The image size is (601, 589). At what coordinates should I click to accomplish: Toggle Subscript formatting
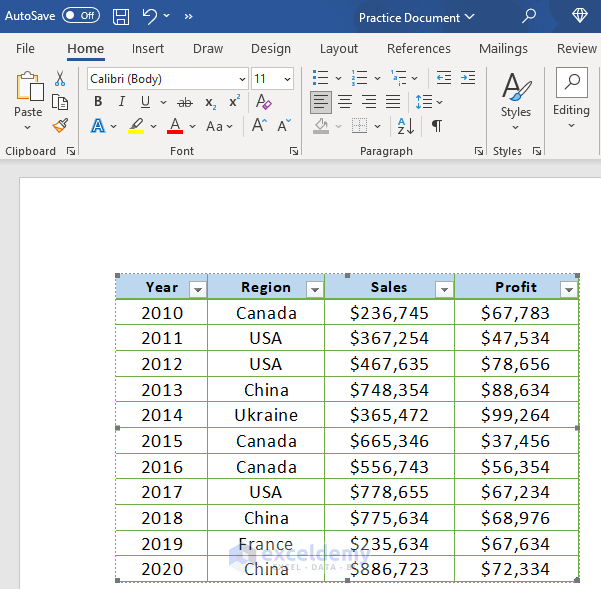tap(210, 103)
